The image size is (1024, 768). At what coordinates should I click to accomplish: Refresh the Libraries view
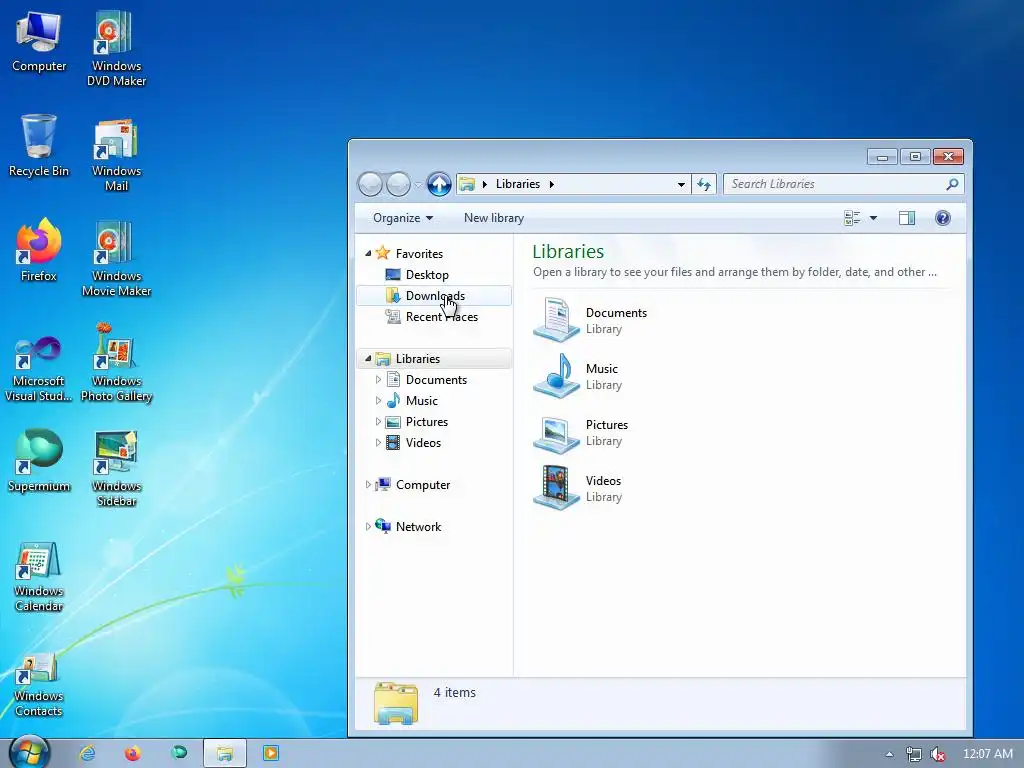[x=703, y=184]
